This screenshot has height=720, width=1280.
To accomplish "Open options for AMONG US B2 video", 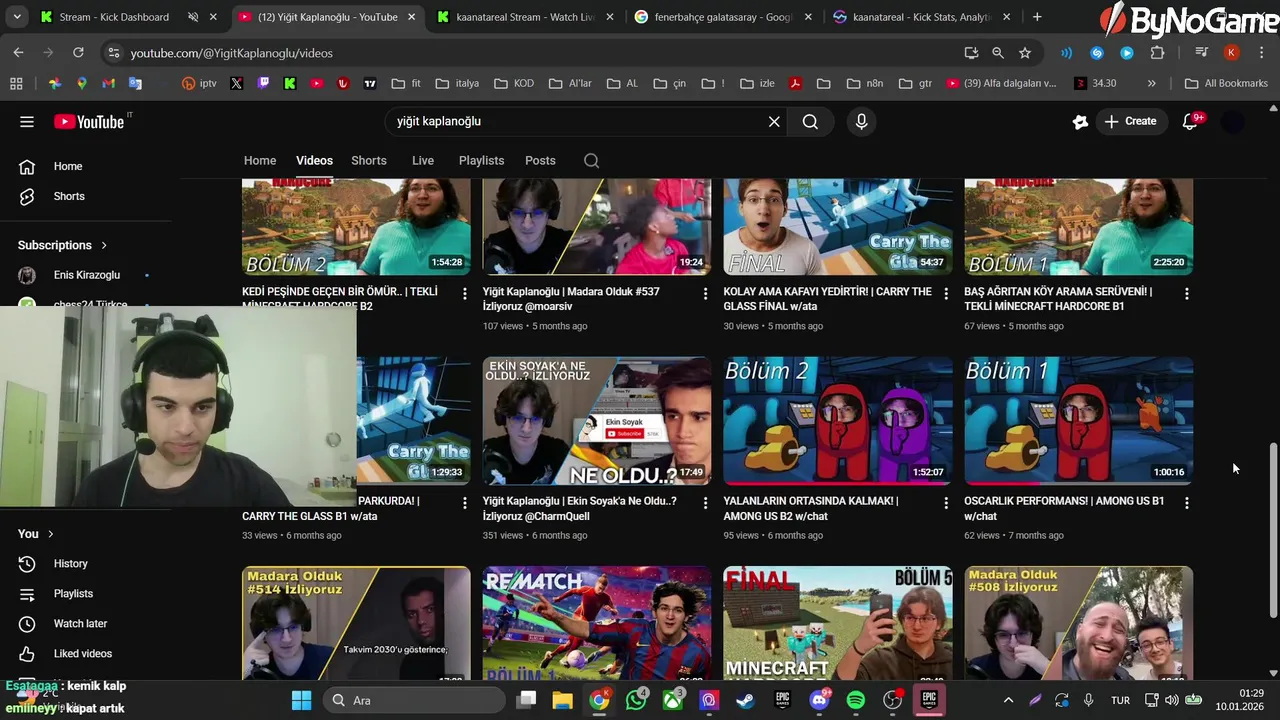I will (x=946, y=503).
